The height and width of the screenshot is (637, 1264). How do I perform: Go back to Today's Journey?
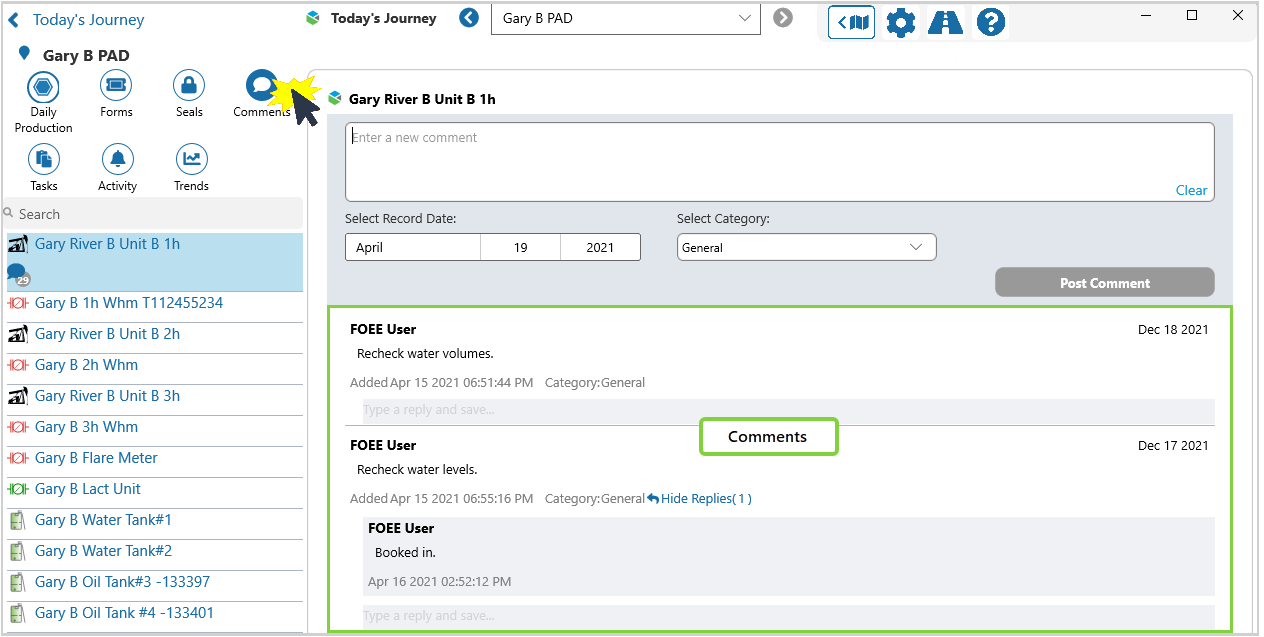(77, 20)
